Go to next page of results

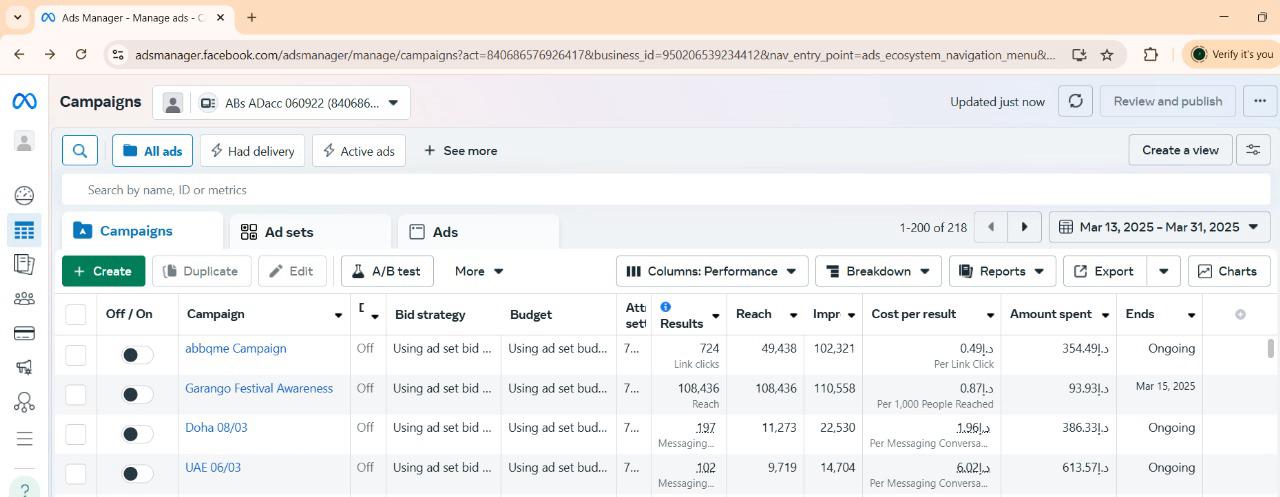click(x=1024, y=227)
